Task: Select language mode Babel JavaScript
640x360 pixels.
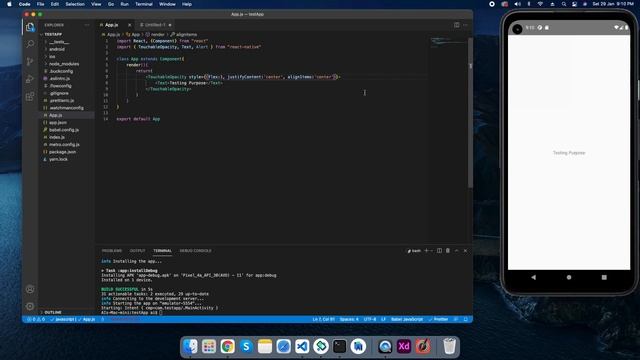Action: (x=407, y=320)
